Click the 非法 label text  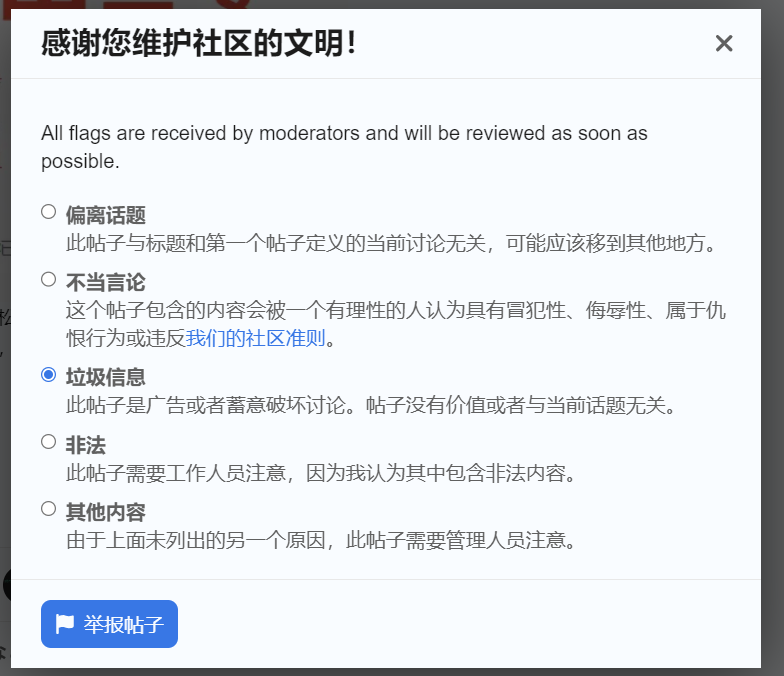coord(86,445)
